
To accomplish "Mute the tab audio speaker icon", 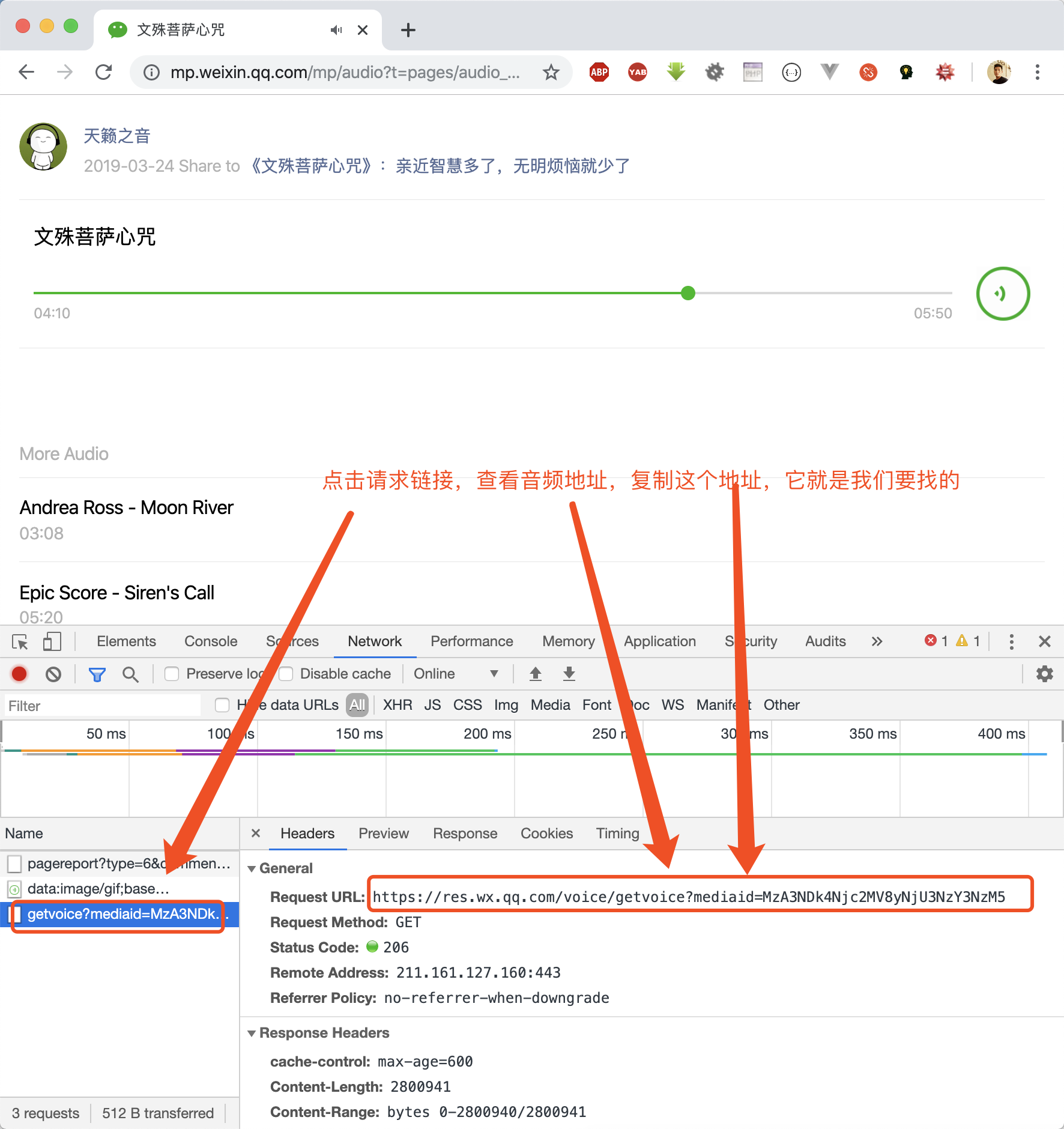I will tap(336, 30).
